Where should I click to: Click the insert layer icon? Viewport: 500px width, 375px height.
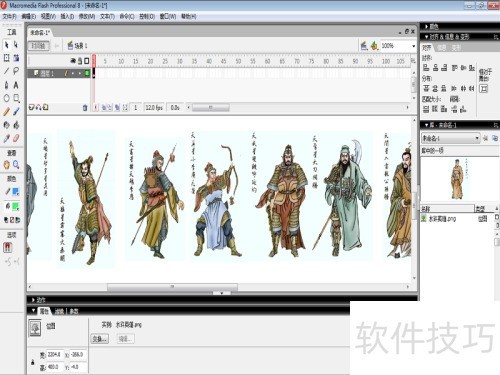point(32,107)
